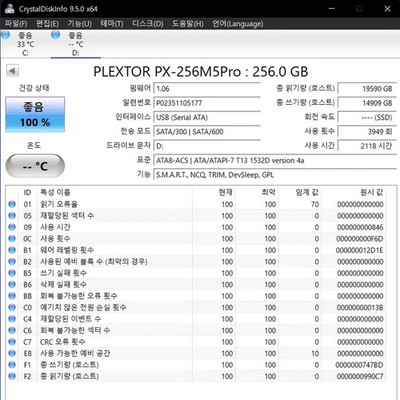The width and height of the screenshot is (400, 400).
Task: Click the status orb of attribute 0C
Action: click(12, 238)
